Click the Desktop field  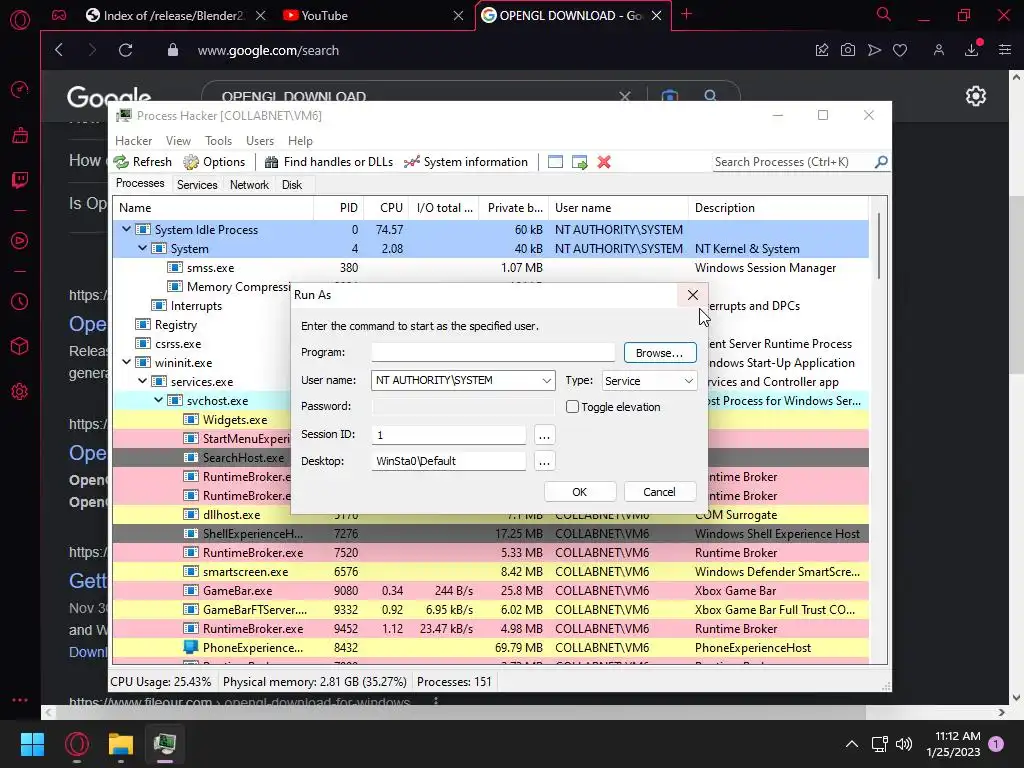click(449, 461)
